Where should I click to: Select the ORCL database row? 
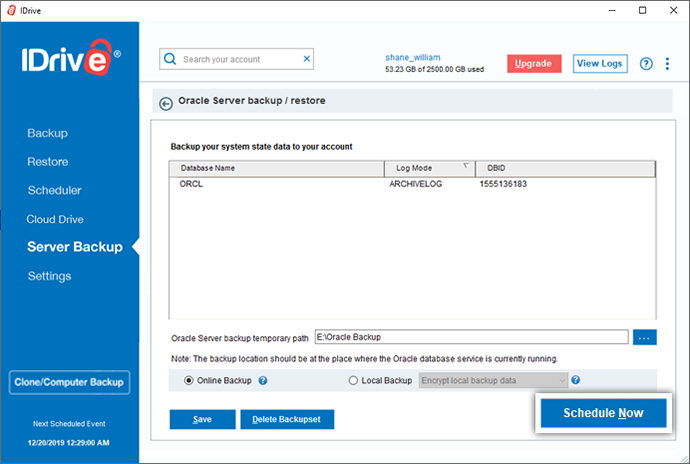[x=412, y=184]
